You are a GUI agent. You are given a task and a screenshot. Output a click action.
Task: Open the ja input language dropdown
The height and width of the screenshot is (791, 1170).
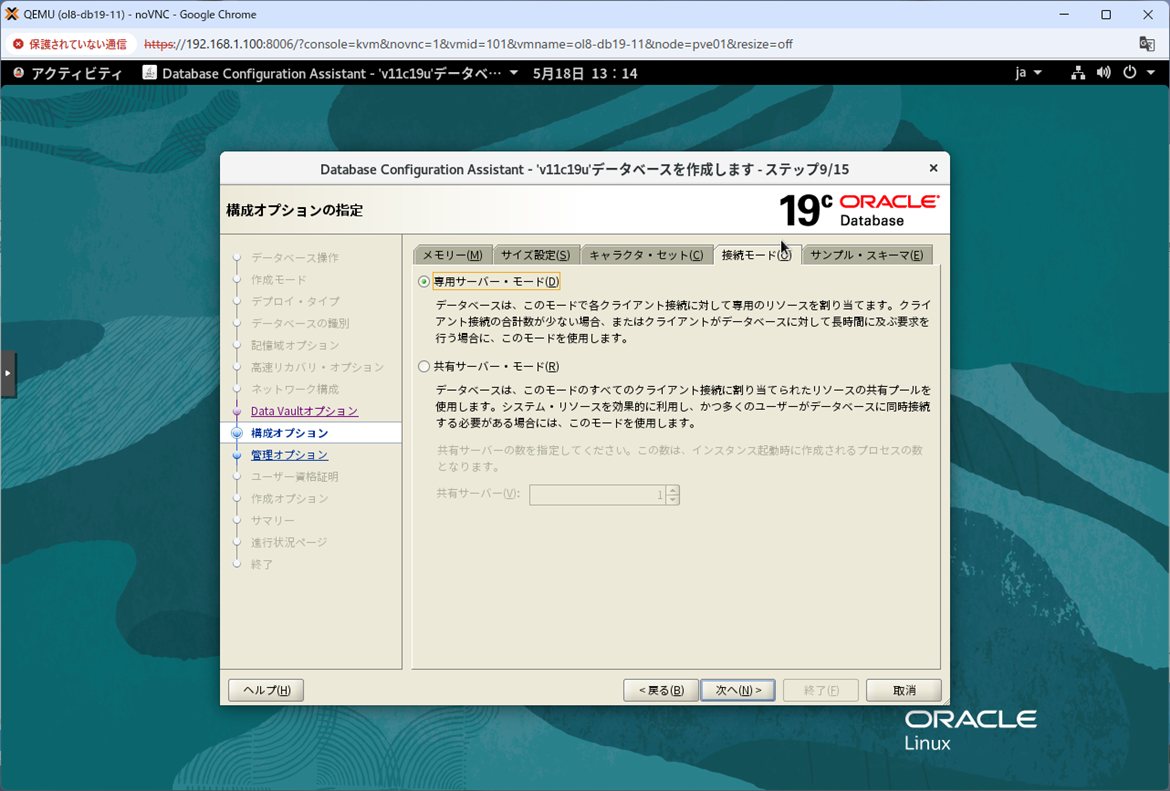1028,73
